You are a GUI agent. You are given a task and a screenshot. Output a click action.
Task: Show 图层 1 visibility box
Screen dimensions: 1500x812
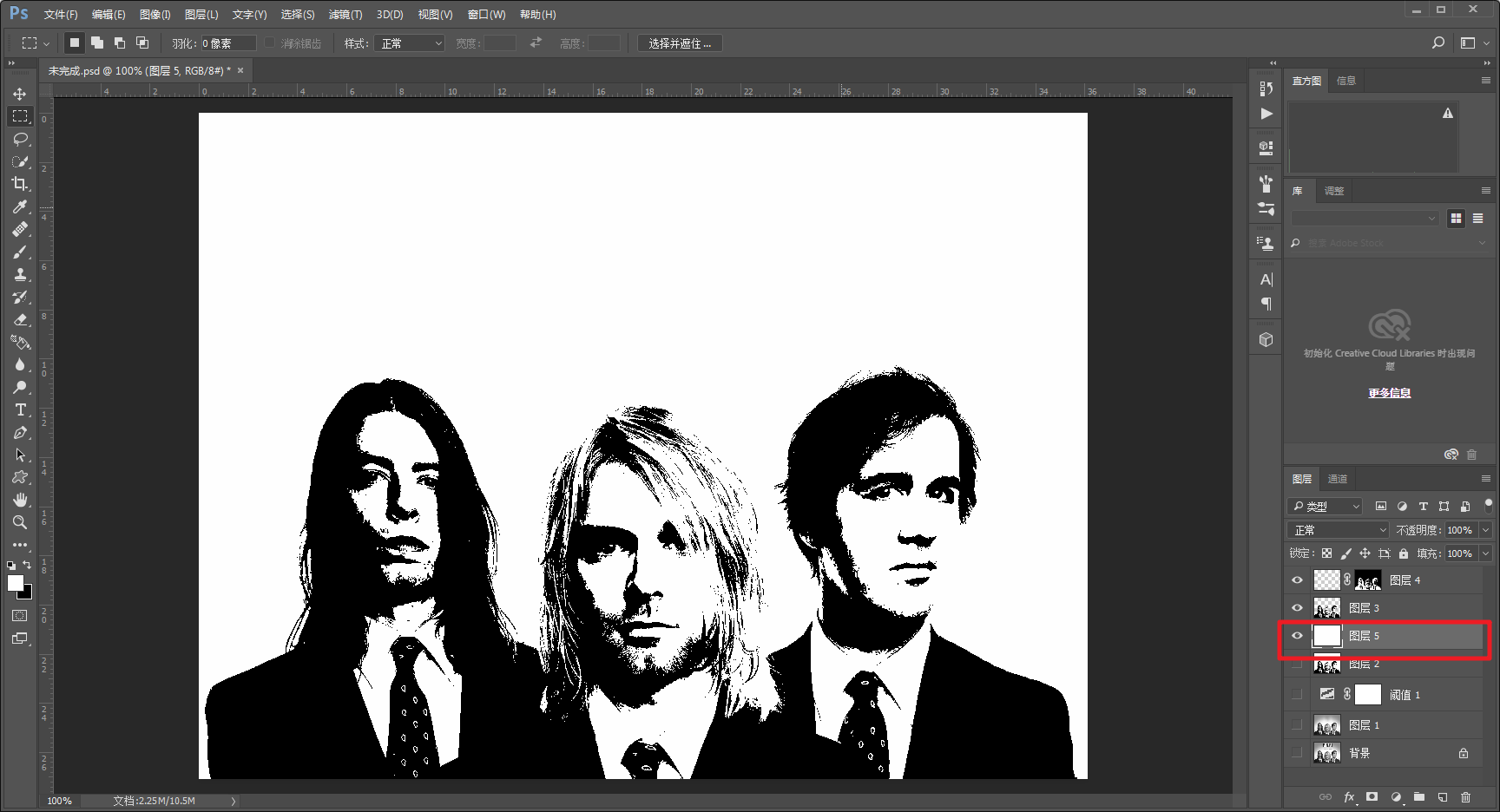(x=1297, y=724)
